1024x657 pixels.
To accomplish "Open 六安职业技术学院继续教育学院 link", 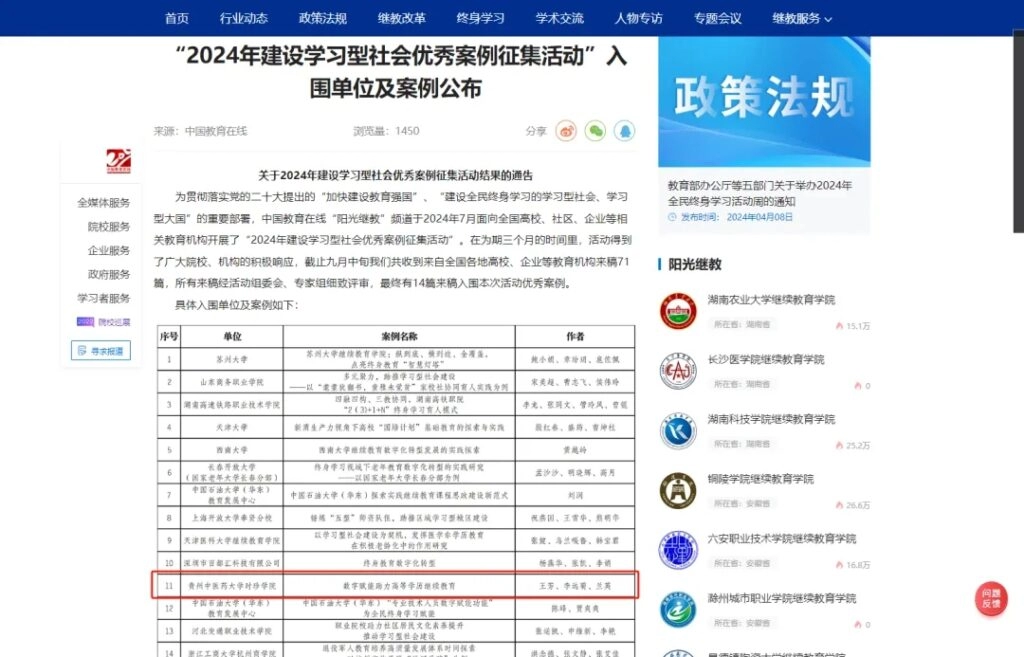I will 782,539.
